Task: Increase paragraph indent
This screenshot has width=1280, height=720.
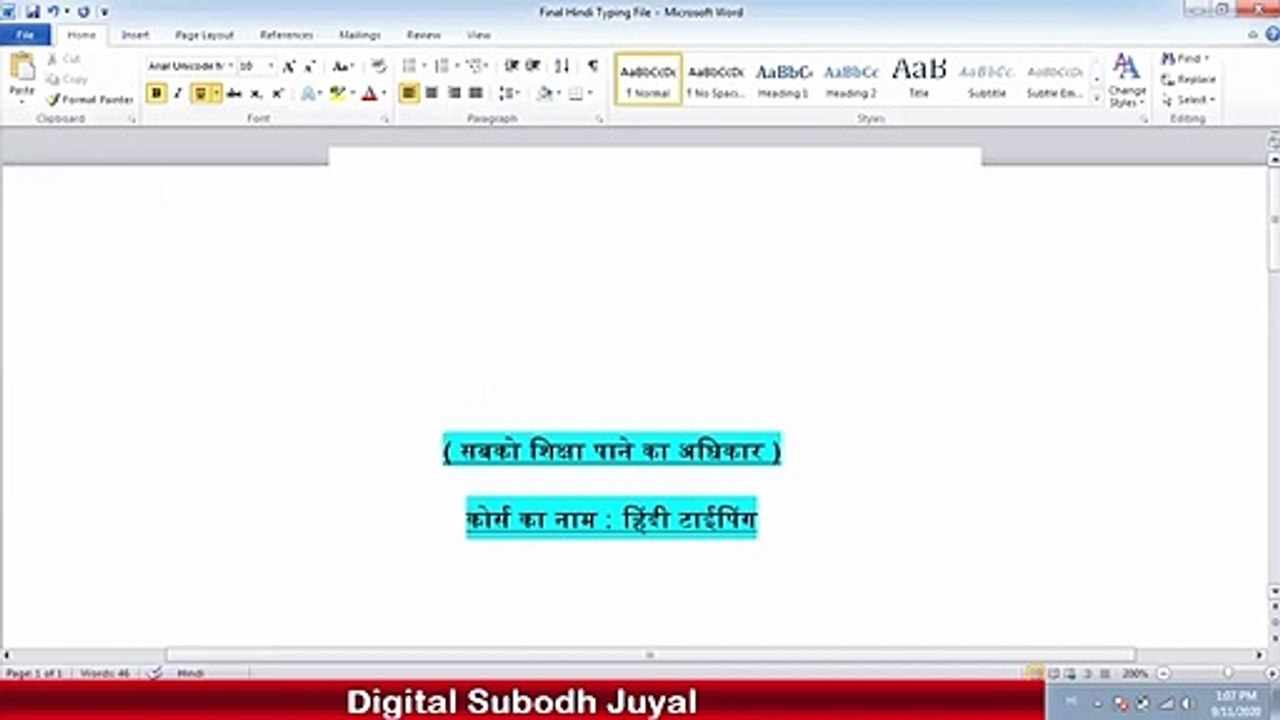Action: click(534, 66)
